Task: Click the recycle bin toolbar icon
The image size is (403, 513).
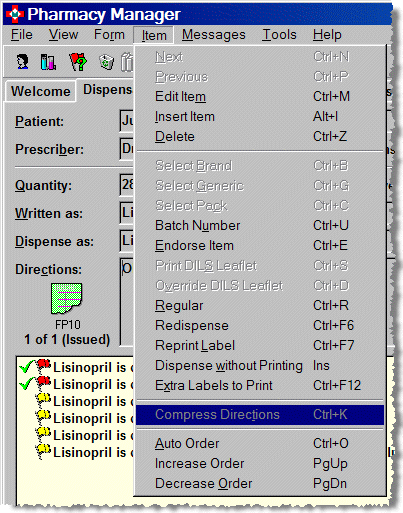Action: pyautogui.click(x=106, y=62)
